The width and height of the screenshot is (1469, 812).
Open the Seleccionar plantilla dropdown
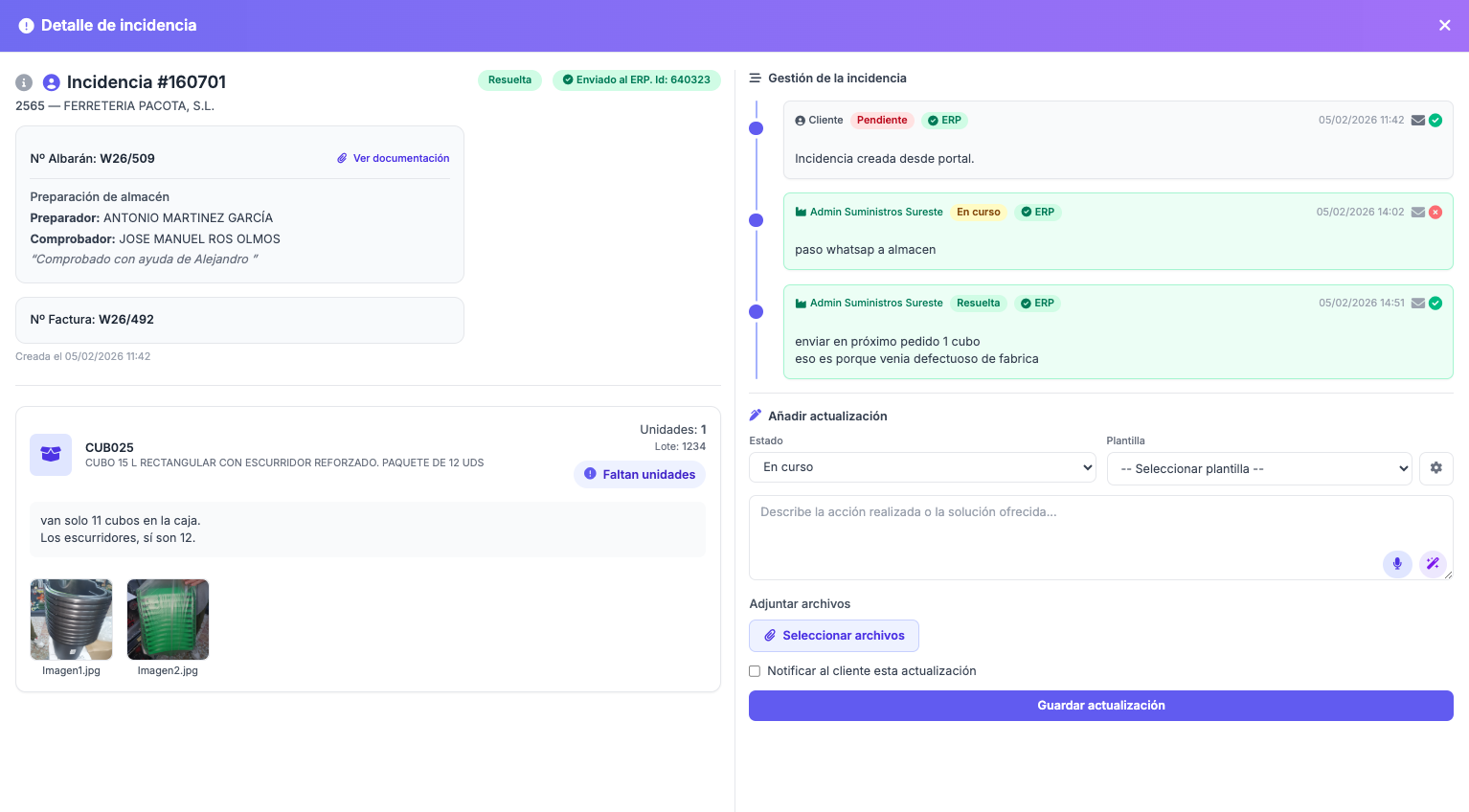click(1259, 468)
